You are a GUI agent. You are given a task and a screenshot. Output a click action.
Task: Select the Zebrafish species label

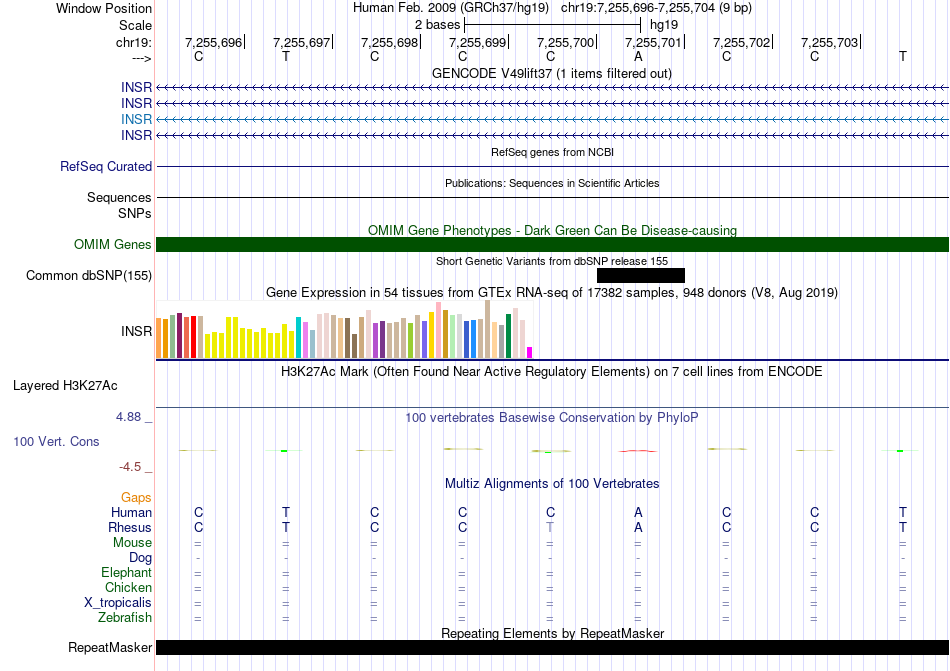coord(126,618)
